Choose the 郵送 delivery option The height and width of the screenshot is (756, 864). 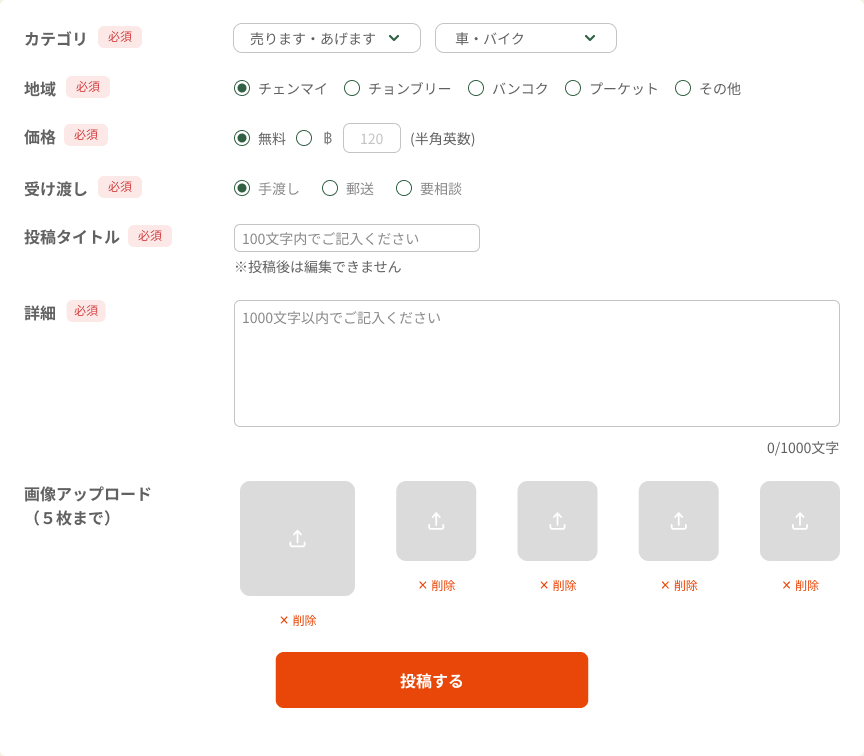pos(329,187)
